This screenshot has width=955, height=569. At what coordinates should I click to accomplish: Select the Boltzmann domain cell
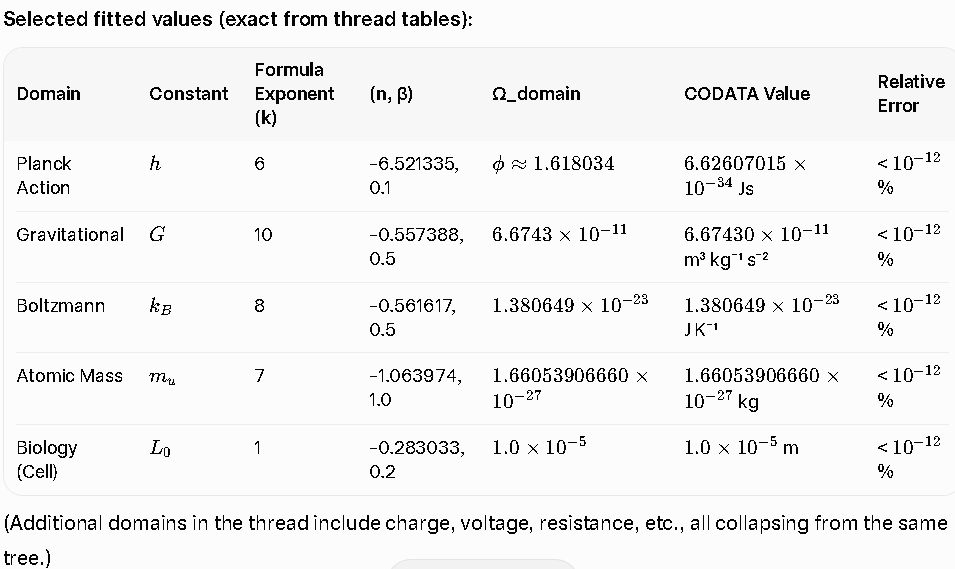coord(60,305)
